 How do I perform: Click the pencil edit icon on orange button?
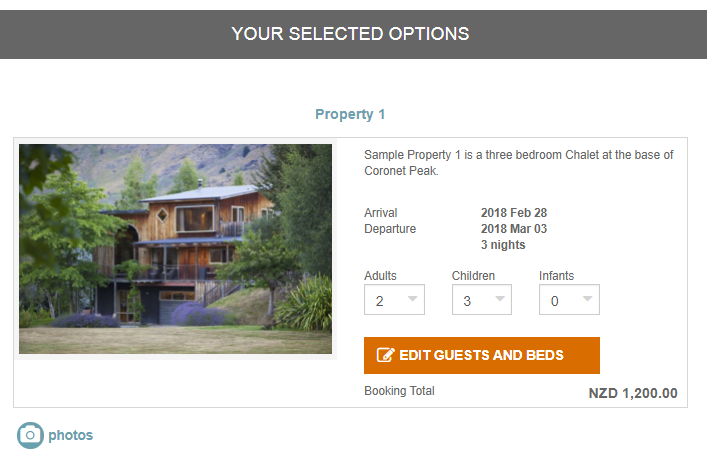(x=386, y=355)
